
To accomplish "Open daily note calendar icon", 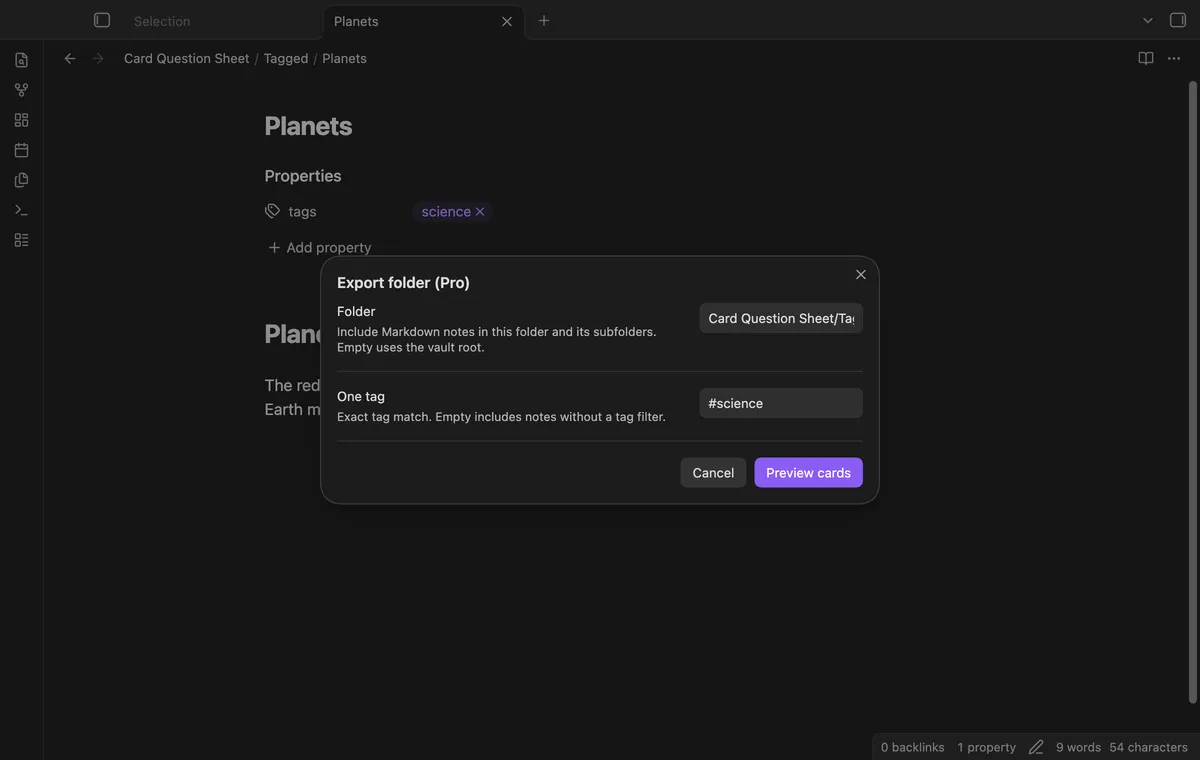I will 21,150.
